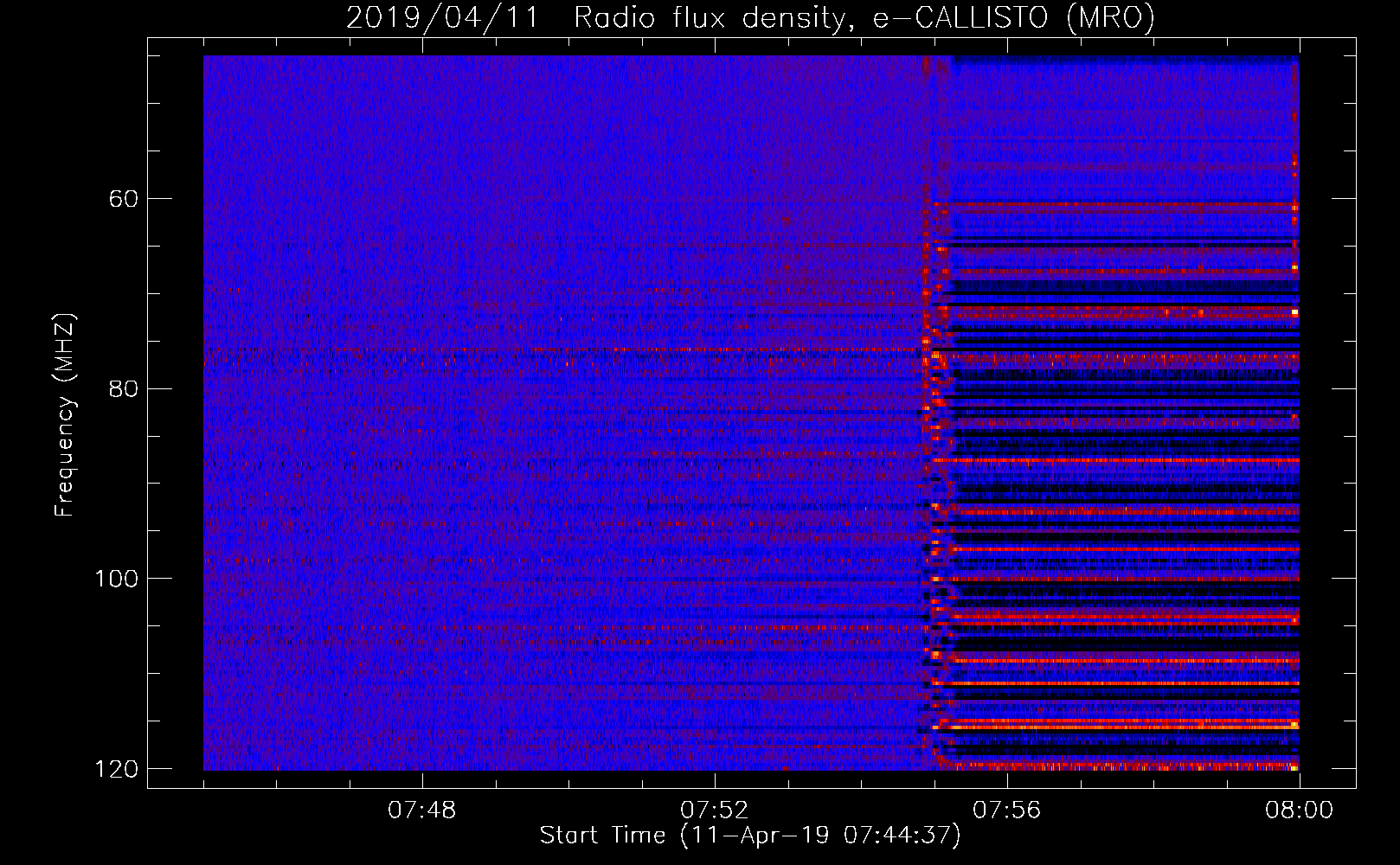Viewport: 1400px width, 865px height.
Task: Click the 07:48 time tick label
Action: 421,811
